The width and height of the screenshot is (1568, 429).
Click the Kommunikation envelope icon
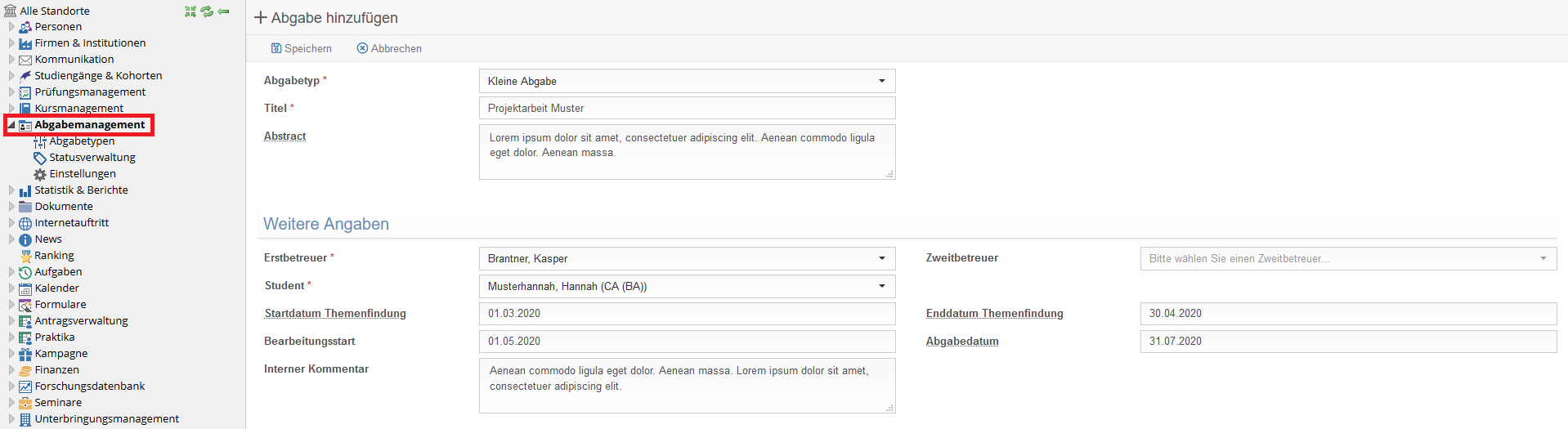pos(25,60)
